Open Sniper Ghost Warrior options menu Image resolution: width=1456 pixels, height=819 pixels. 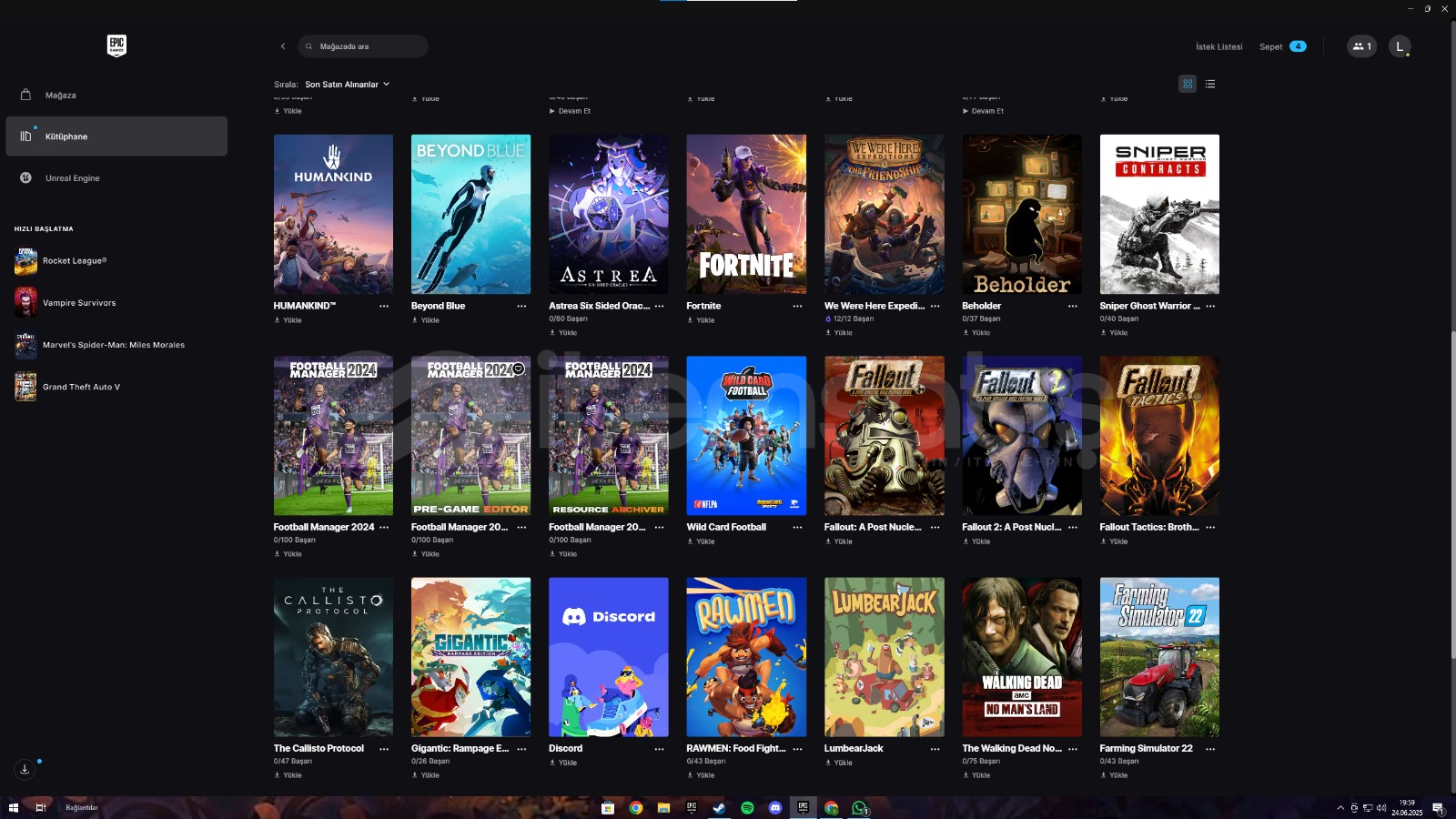tap(1210, 306)
